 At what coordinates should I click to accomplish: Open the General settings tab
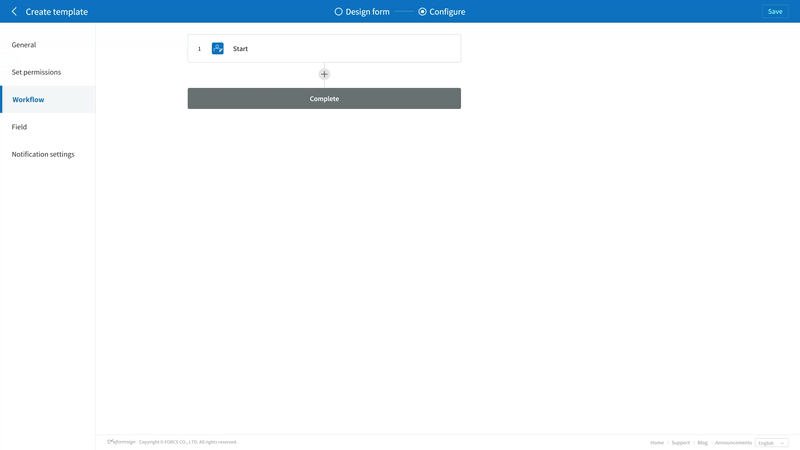click(47, 45)
